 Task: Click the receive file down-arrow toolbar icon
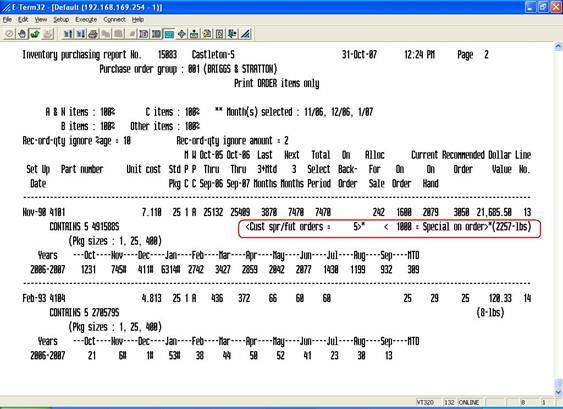(80, 34)
